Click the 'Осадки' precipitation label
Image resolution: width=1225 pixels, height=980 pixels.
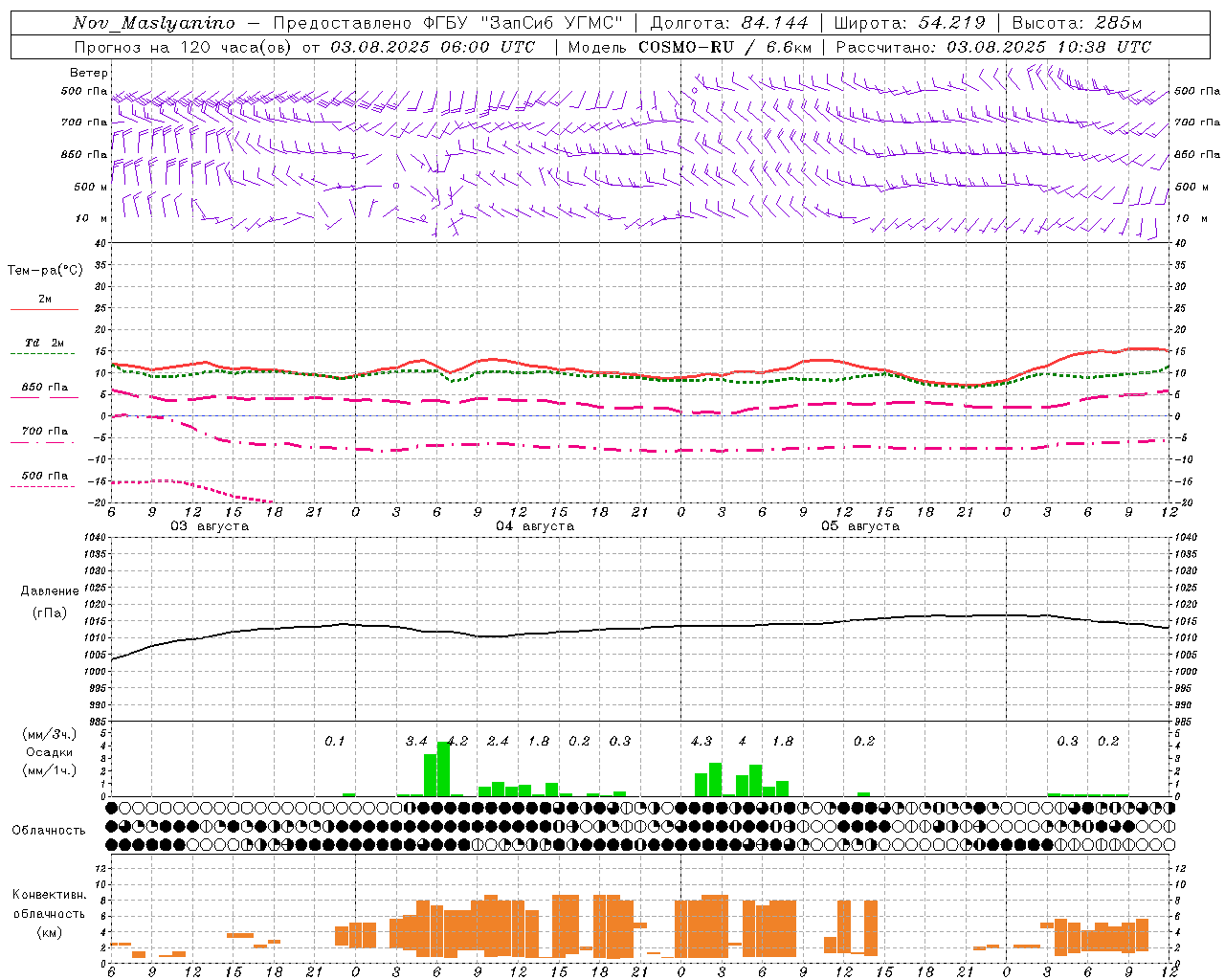click(50, 752)
